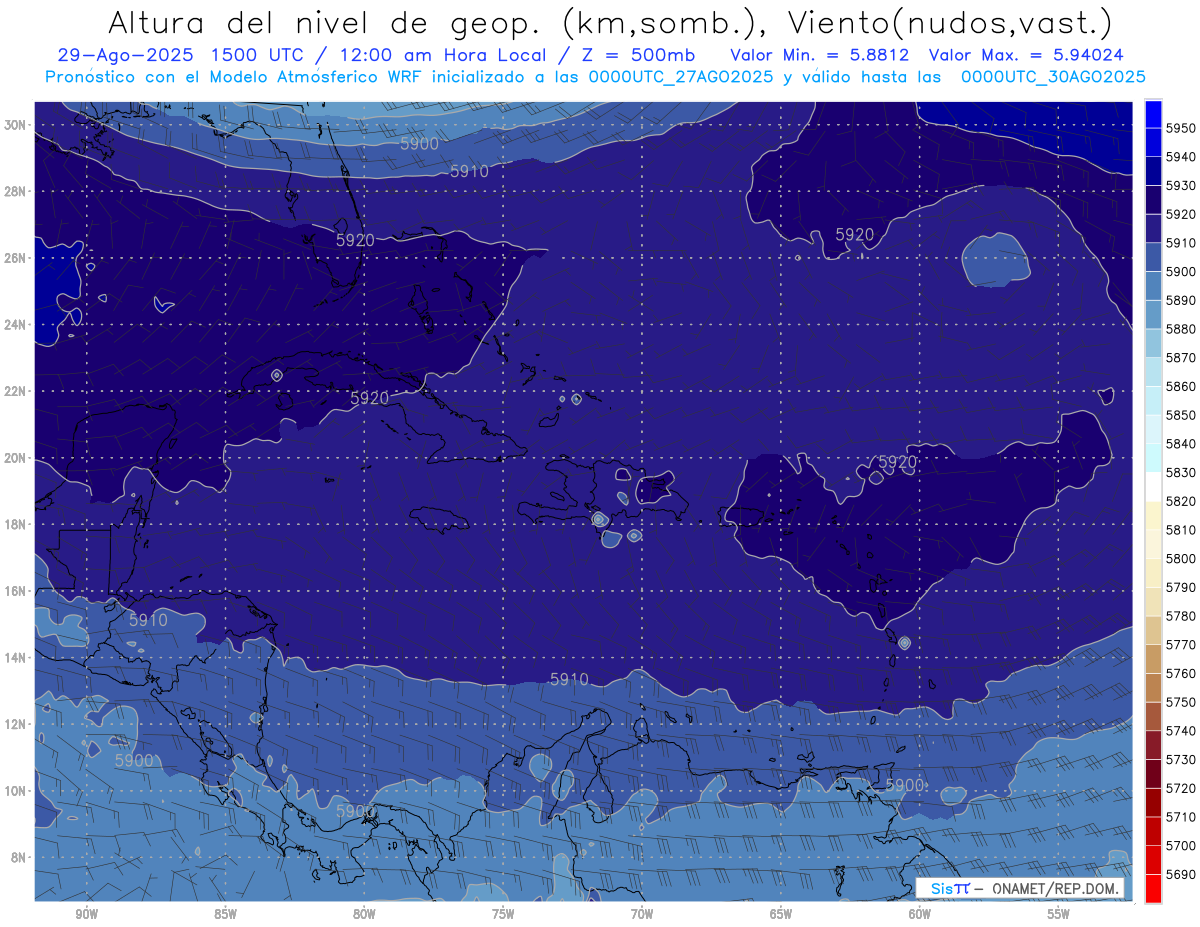Pick the bright red swatch below 5690
The image size is (1200, 927).
1153,888
